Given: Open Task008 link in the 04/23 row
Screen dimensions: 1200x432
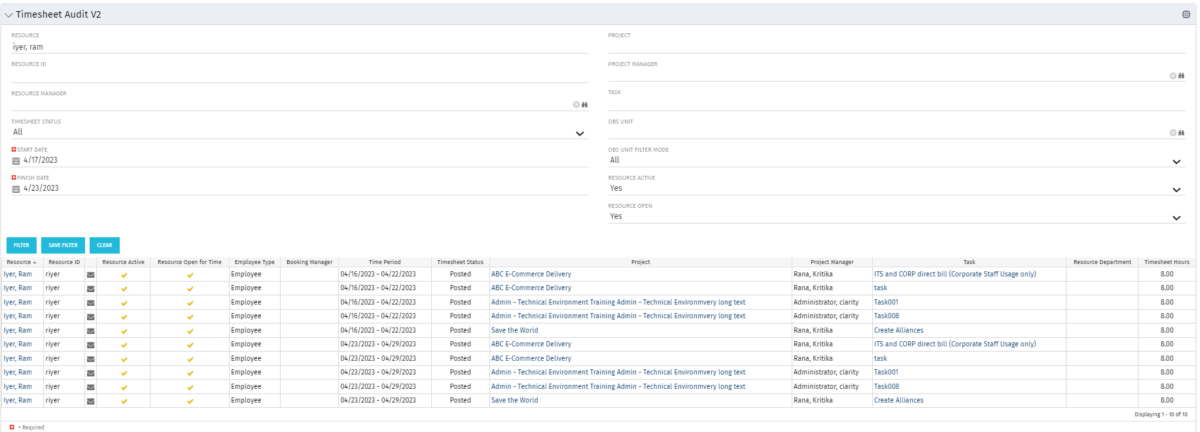Looking at the screenshot, I should click(886, 385).
